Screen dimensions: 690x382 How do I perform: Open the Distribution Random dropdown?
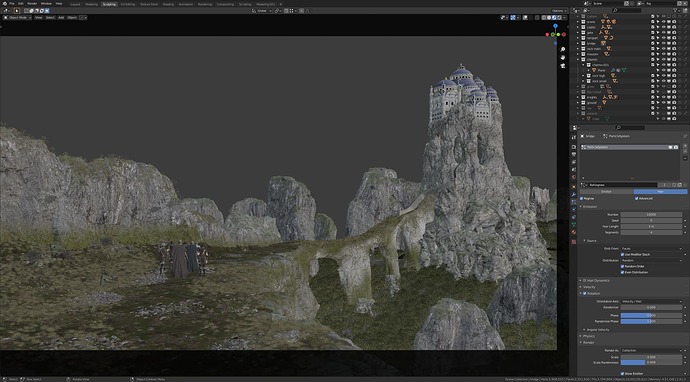coord(651,260)
